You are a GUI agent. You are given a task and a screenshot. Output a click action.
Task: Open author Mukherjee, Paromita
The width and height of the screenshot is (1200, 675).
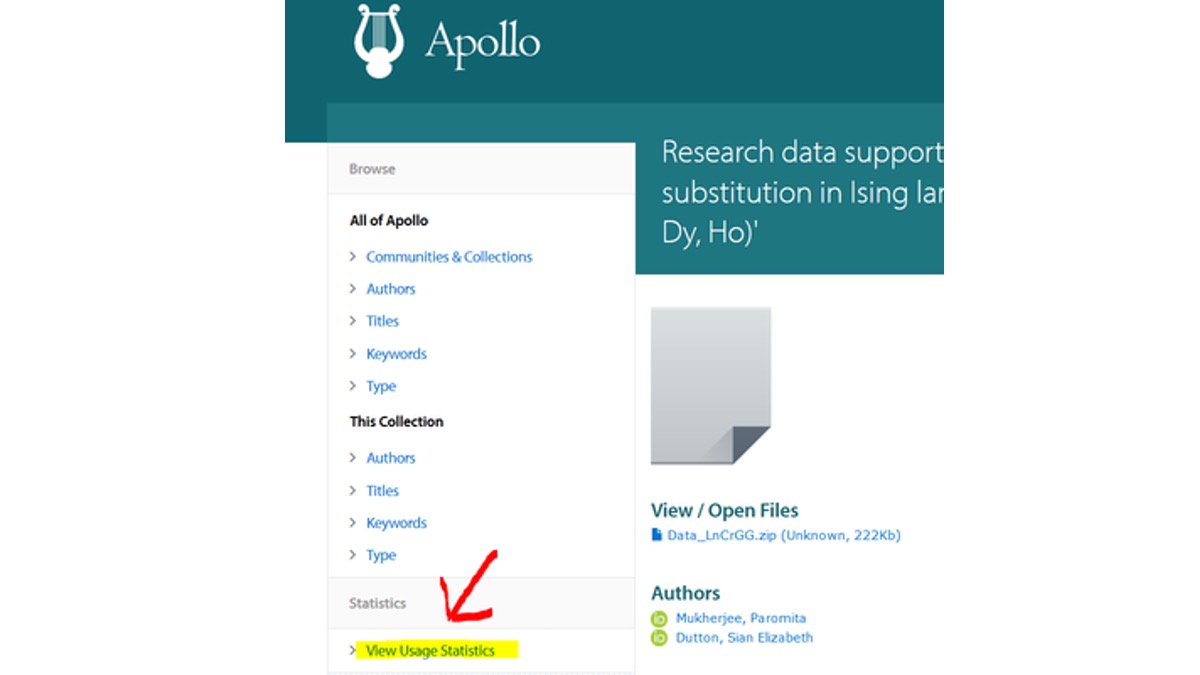pos(740,618)
